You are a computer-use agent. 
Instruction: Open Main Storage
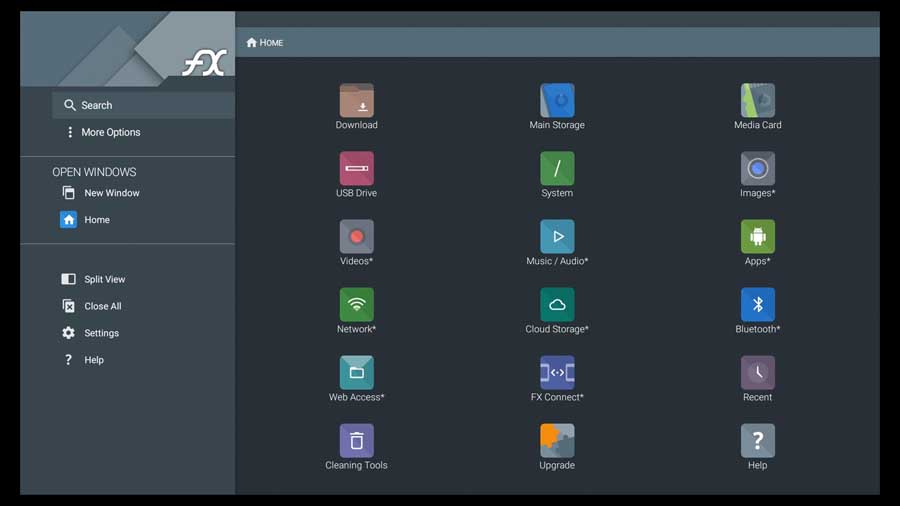tap(557, 100)
